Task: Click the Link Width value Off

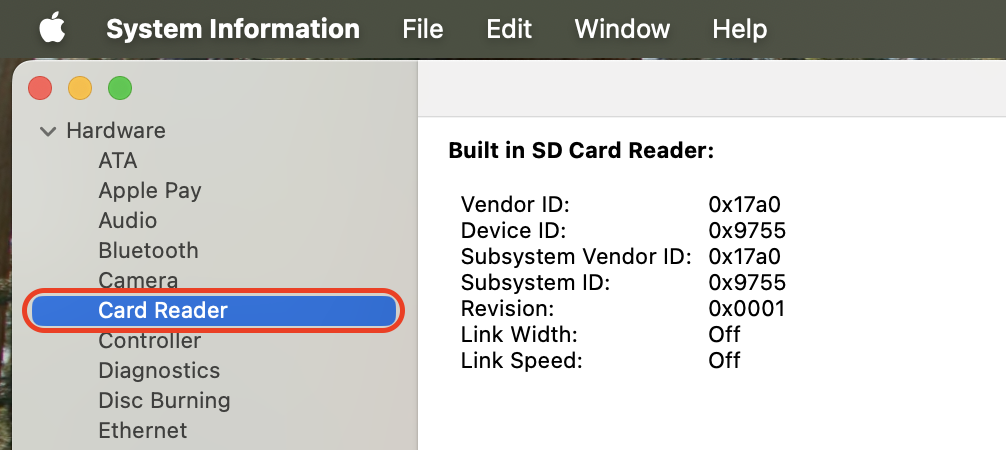Action: point(724,334)
